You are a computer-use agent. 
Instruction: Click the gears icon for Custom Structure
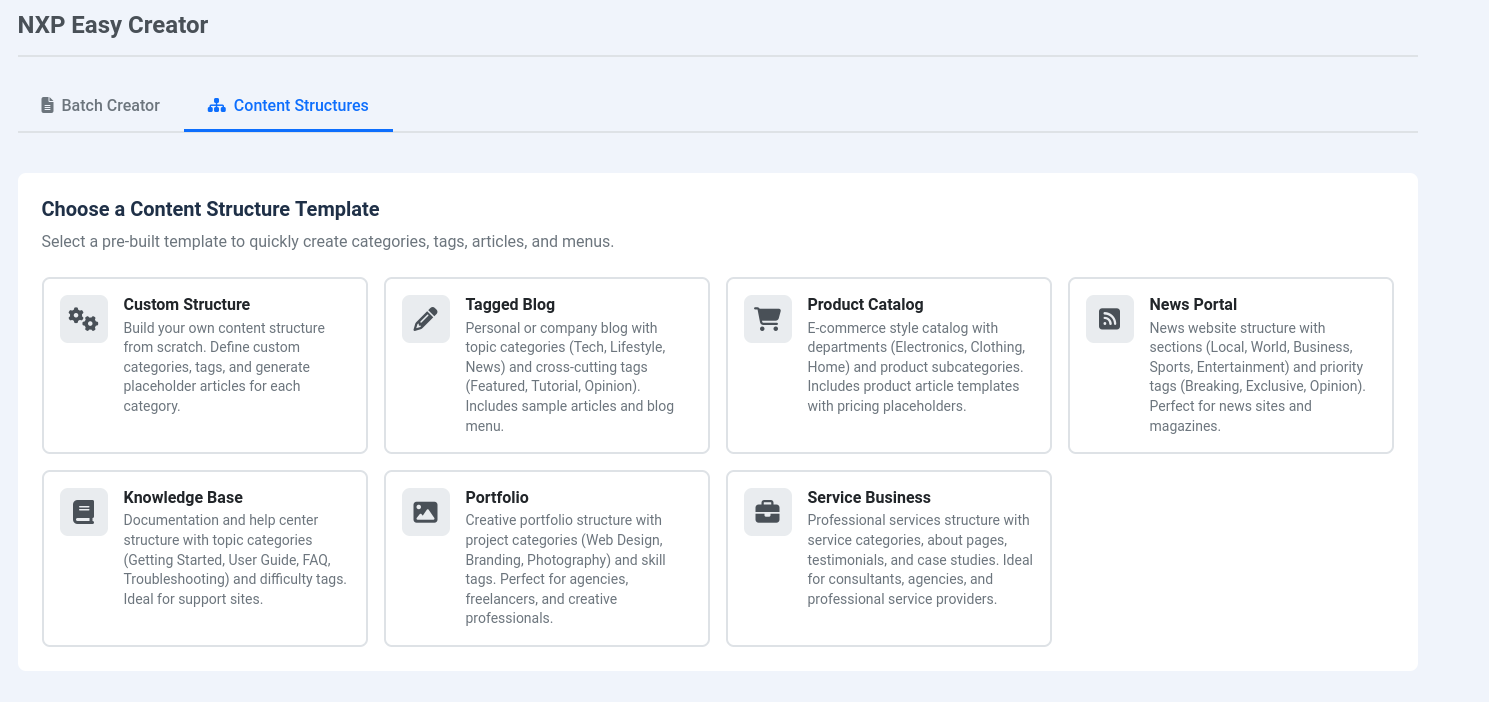tap(84, 319)
